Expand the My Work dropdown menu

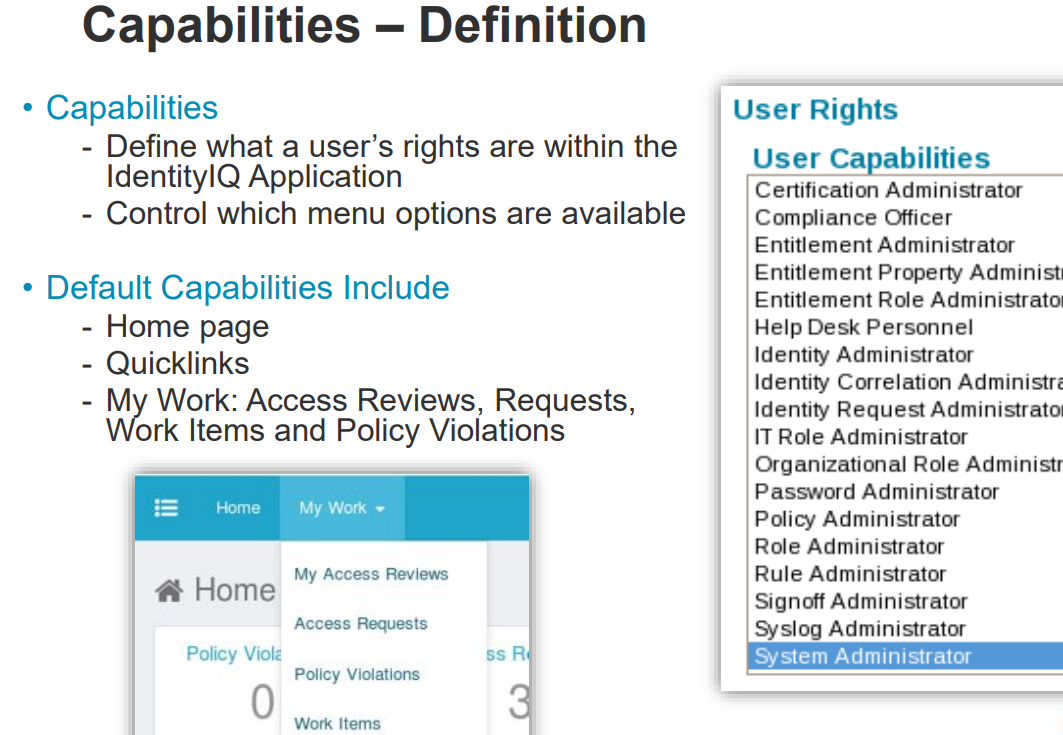coord(342,508)
